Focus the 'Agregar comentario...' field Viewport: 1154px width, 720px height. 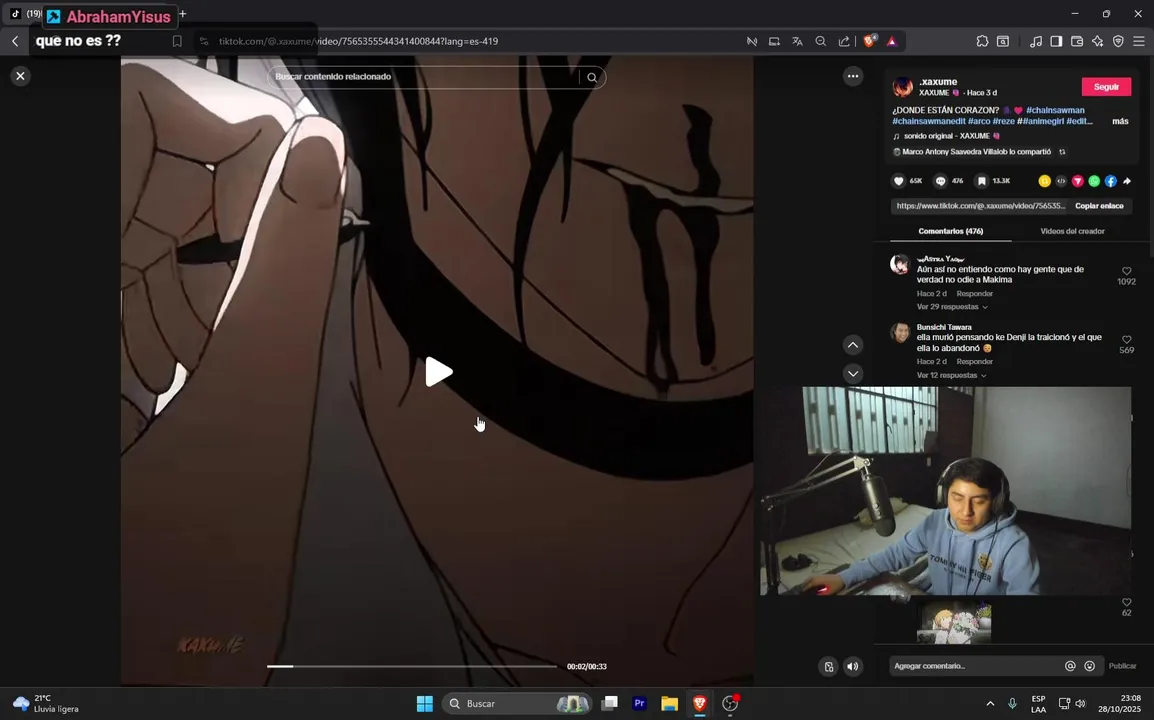[x=975, y=666]
